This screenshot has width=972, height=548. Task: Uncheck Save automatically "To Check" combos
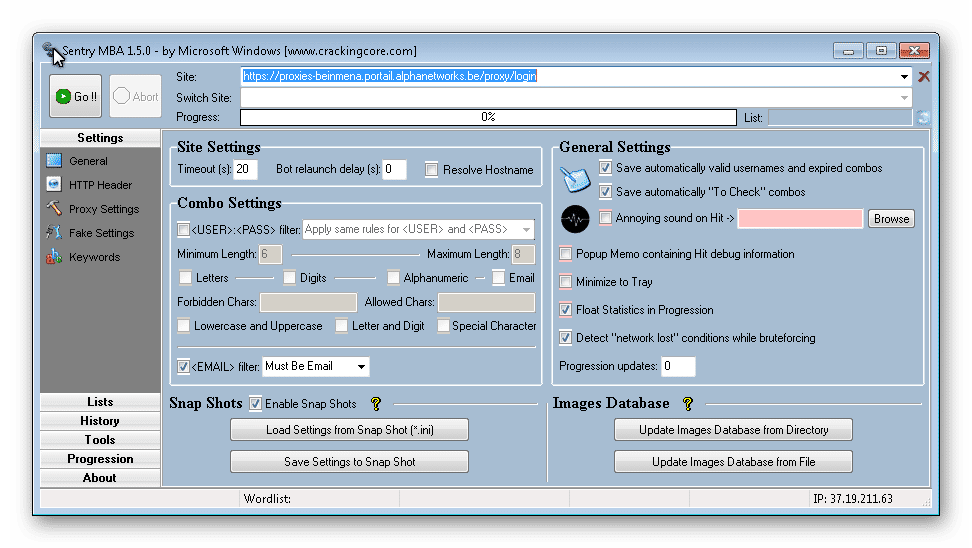click(x=606, y=192)
